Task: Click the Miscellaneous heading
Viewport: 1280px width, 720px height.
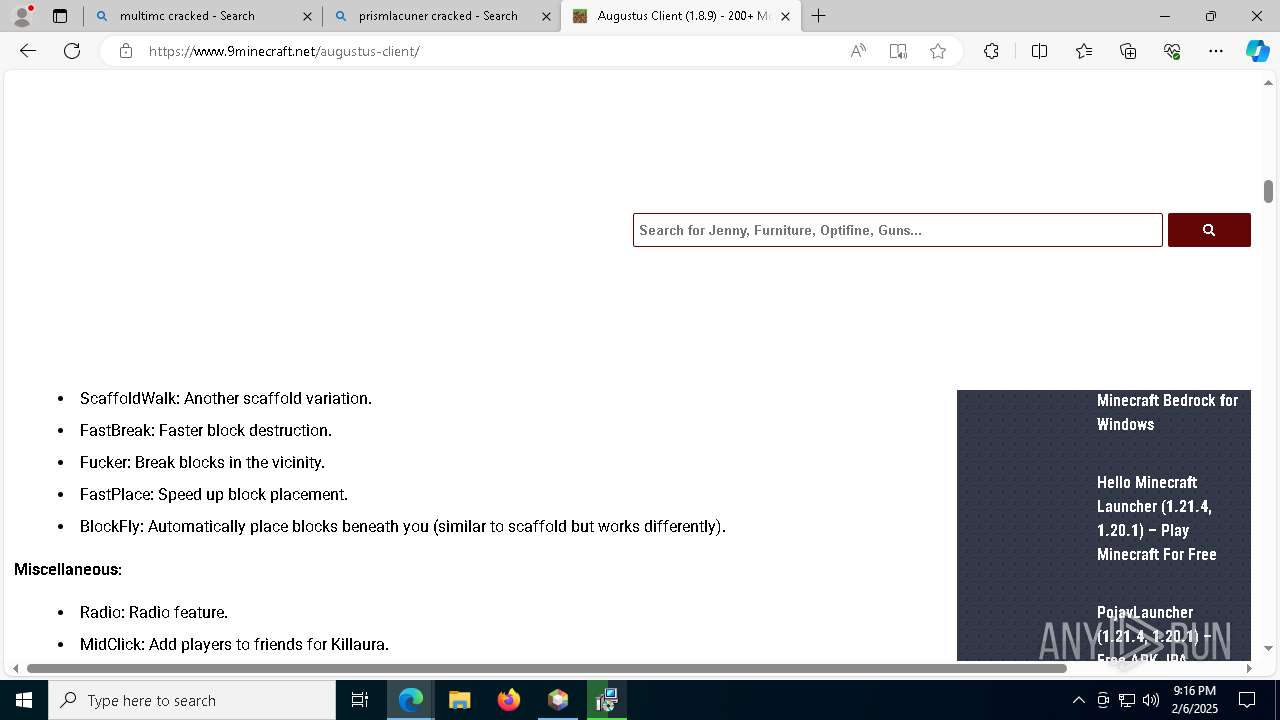Action: click(x=68, y=569)
